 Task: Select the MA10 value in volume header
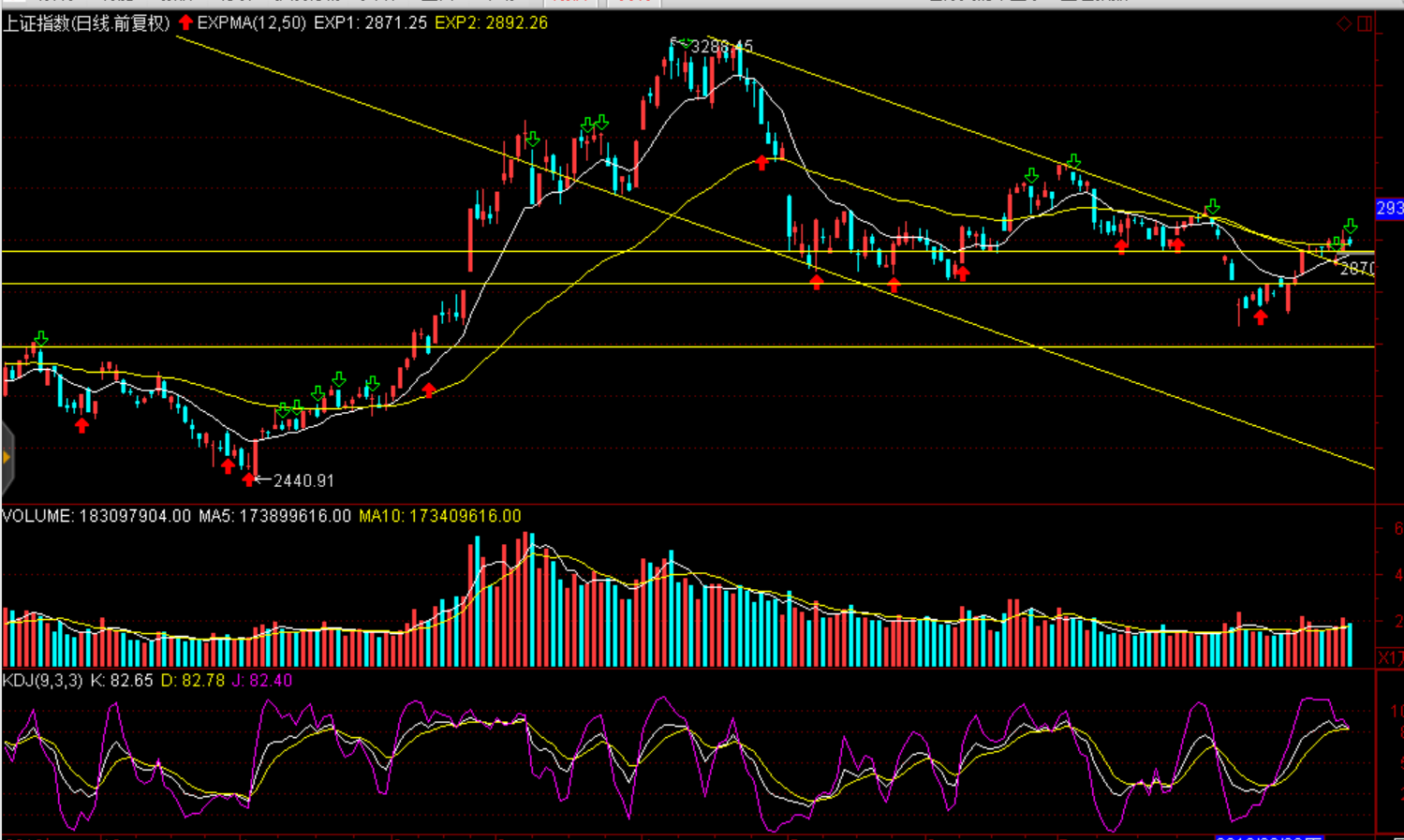point(440,516)
